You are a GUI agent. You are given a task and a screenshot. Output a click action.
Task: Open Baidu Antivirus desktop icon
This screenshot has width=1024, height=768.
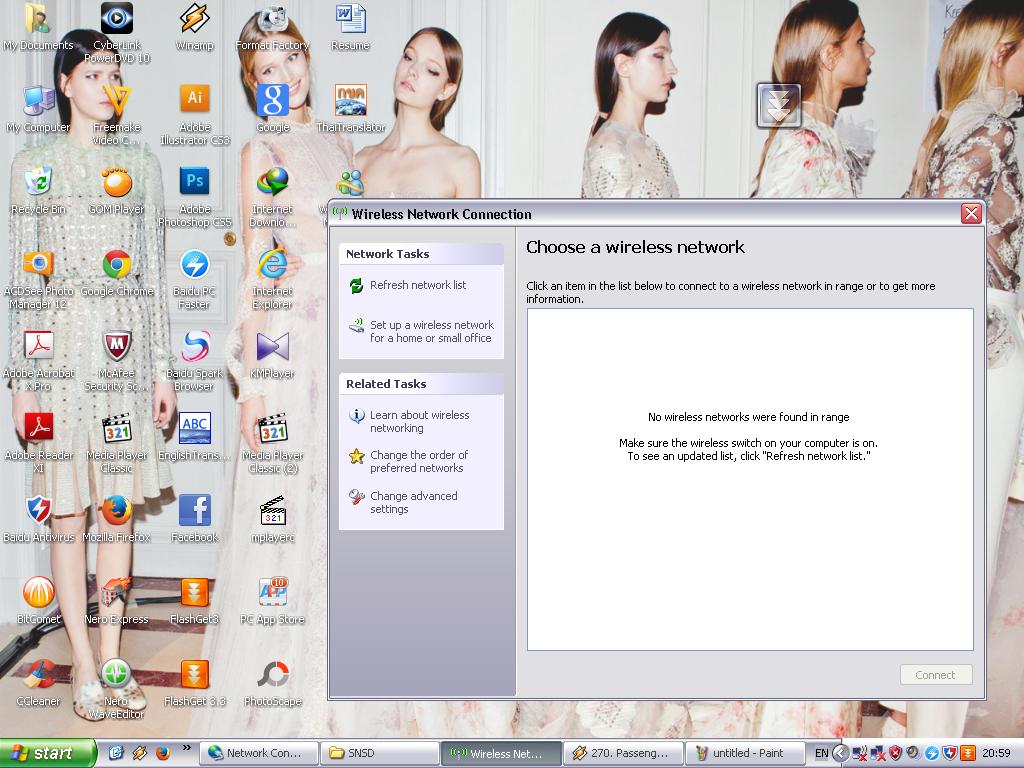pos(38,519)
